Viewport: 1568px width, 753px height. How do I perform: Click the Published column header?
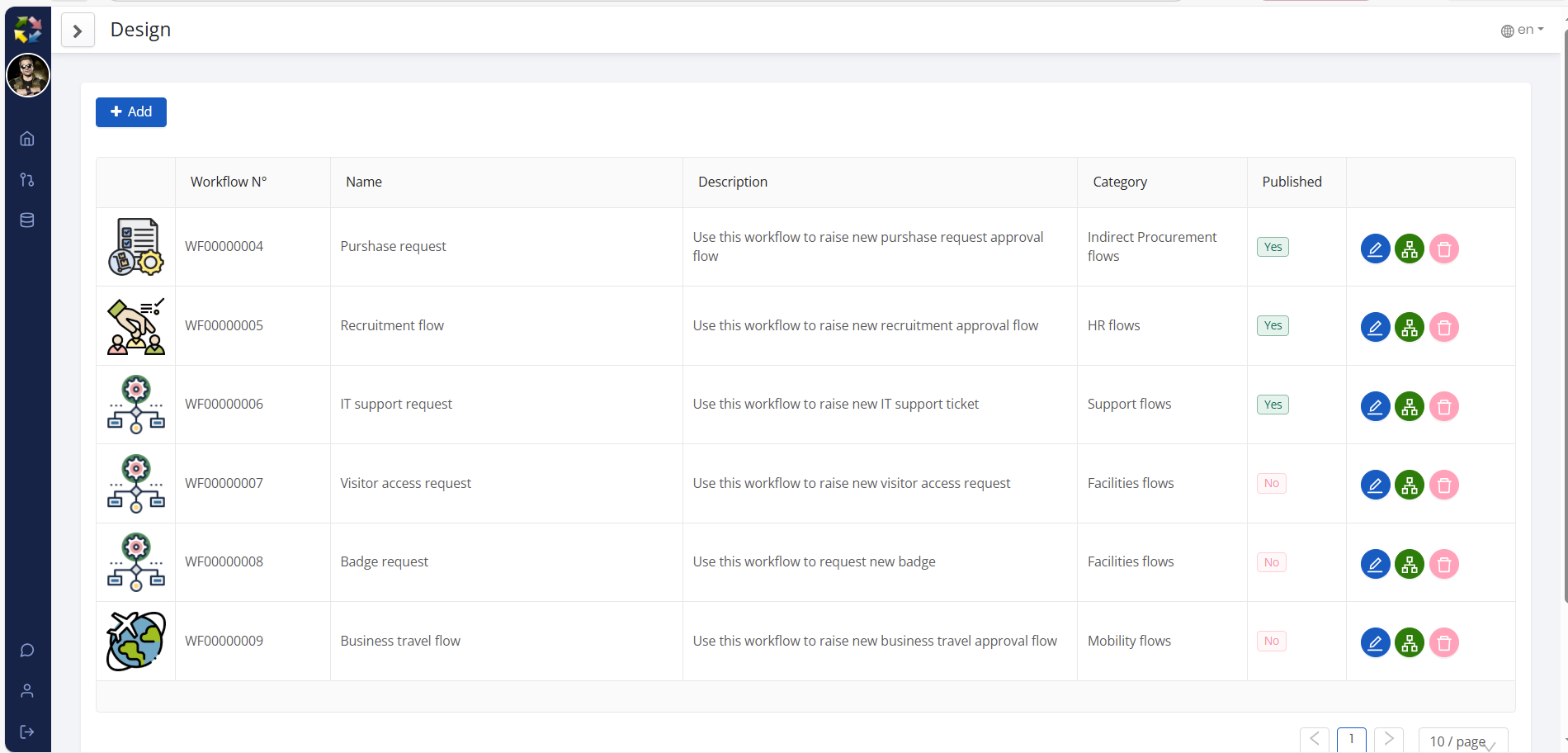pyautogui.click(x=1292, y=182)
